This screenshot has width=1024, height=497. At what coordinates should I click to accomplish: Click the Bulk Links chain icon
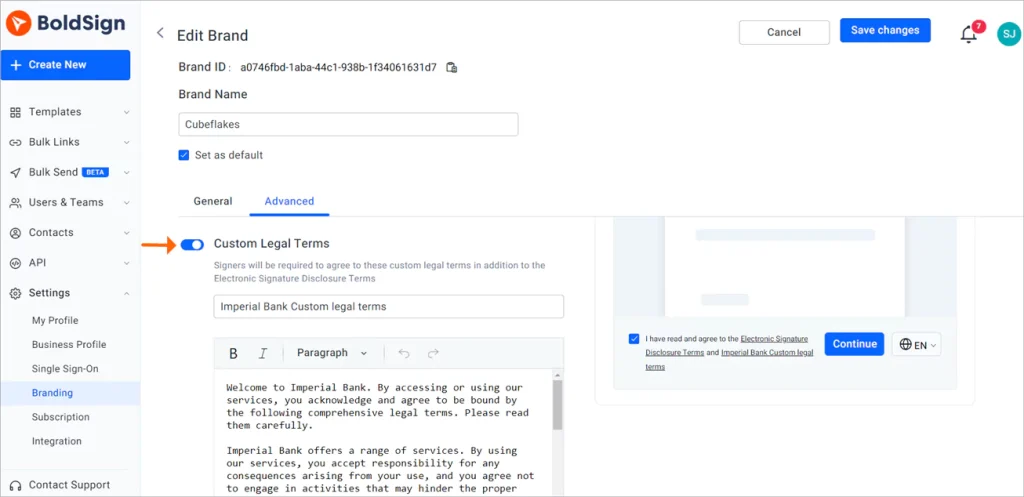point(15,142)
